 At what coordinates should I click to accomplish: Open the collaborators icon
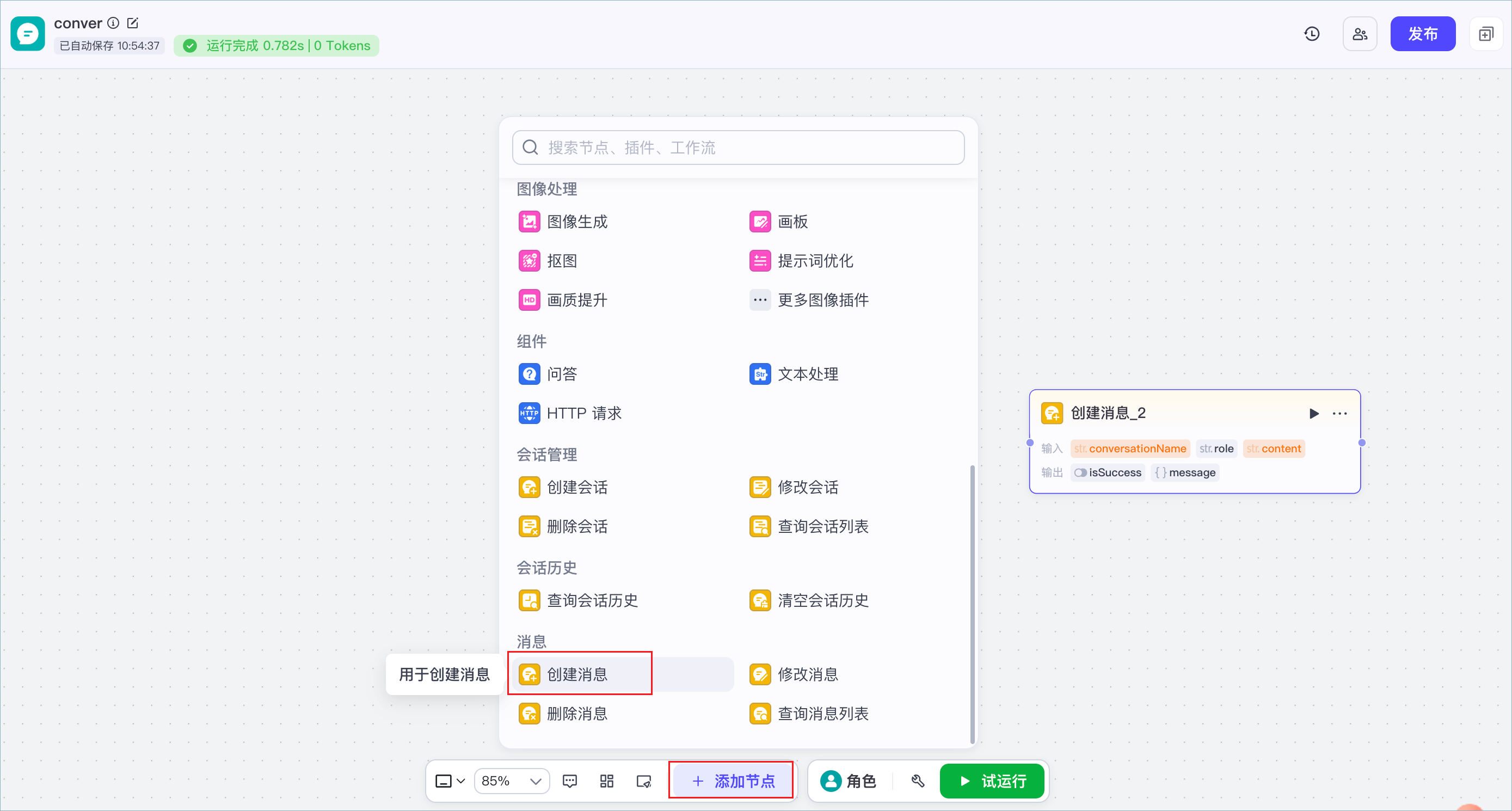1360,34
